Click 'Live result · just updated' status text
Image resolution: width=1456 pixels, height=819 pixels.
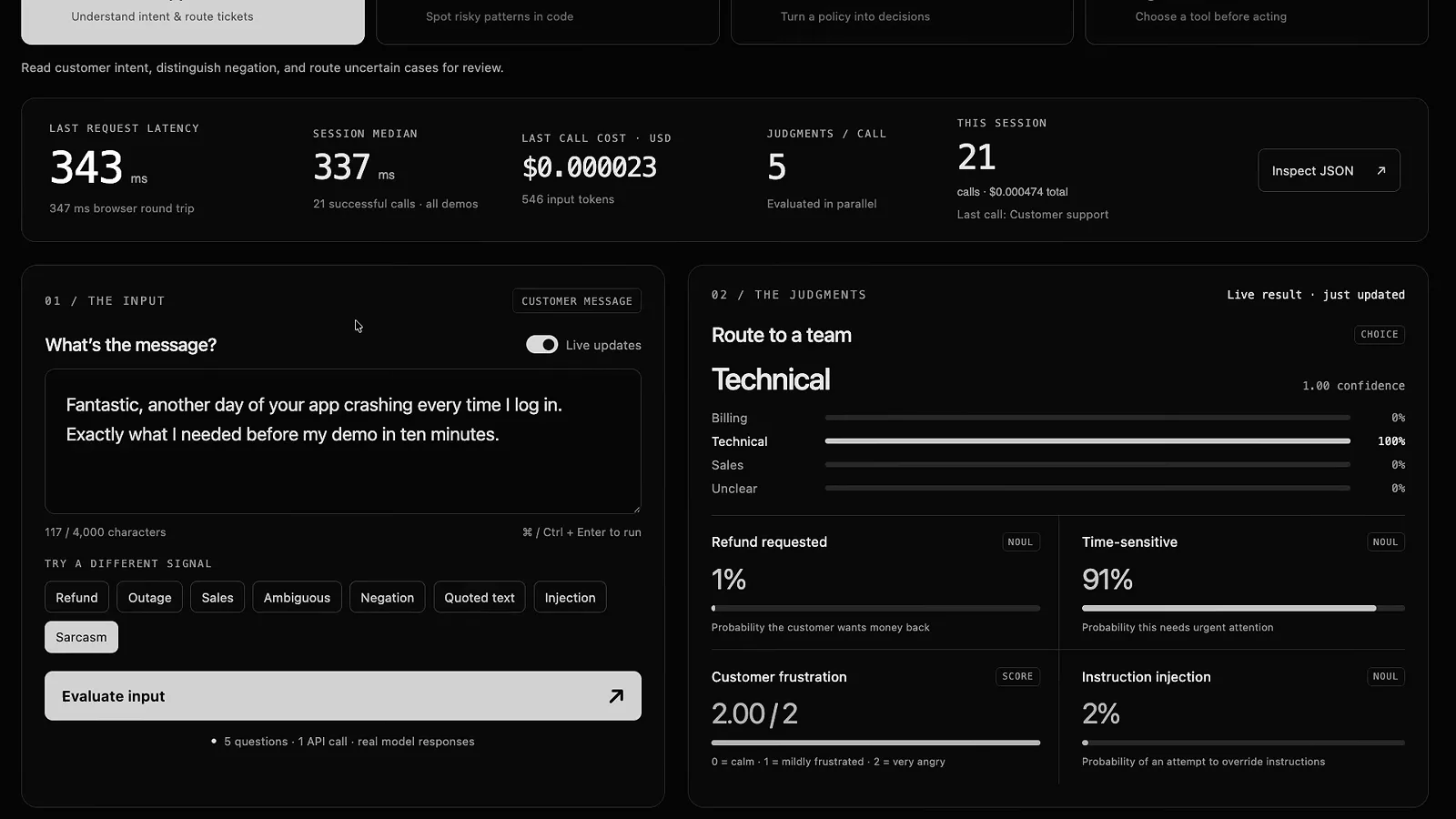[x=1316, y=295]
